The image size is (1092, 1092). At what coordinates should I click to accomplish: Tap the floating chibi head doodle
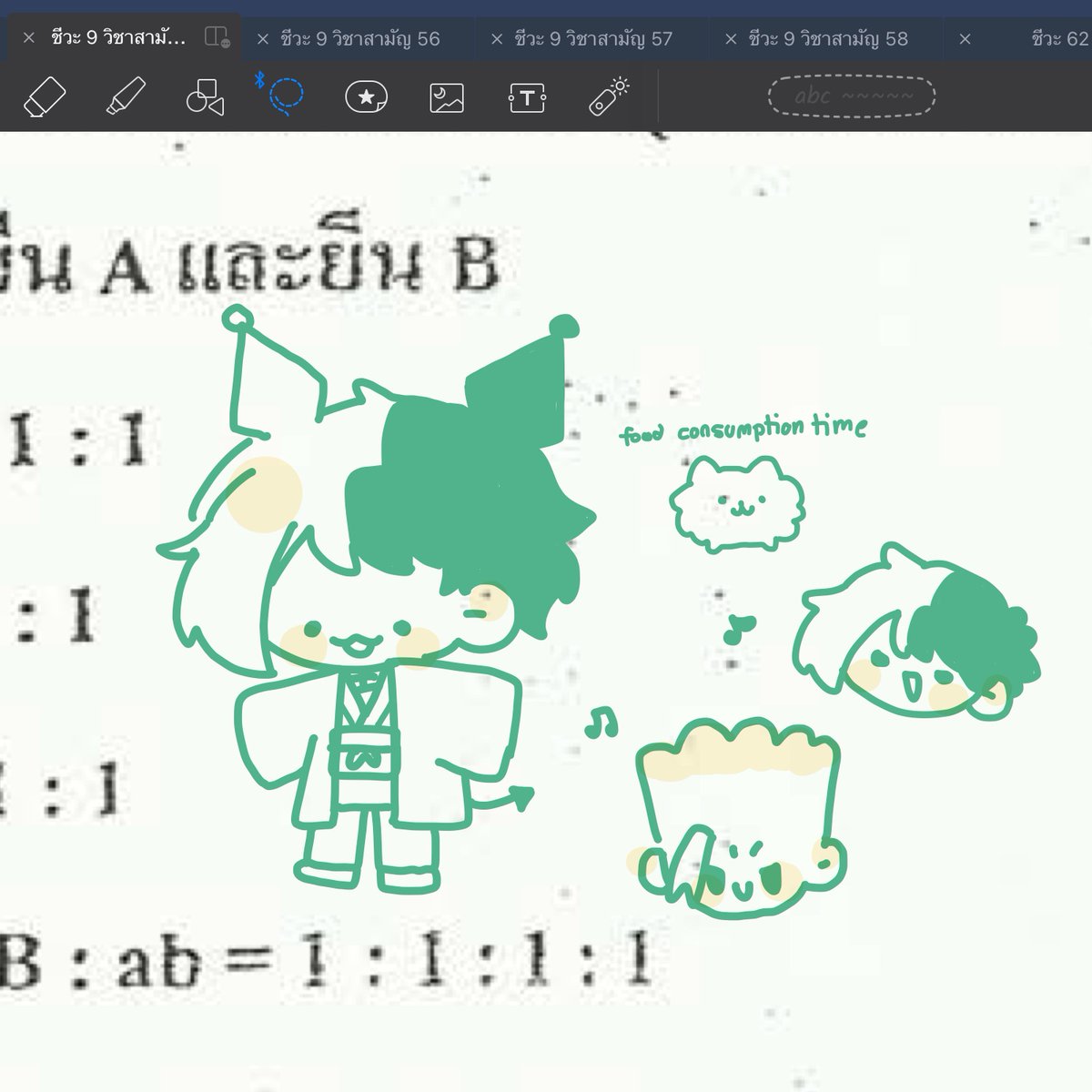click(x=915, y=633)
